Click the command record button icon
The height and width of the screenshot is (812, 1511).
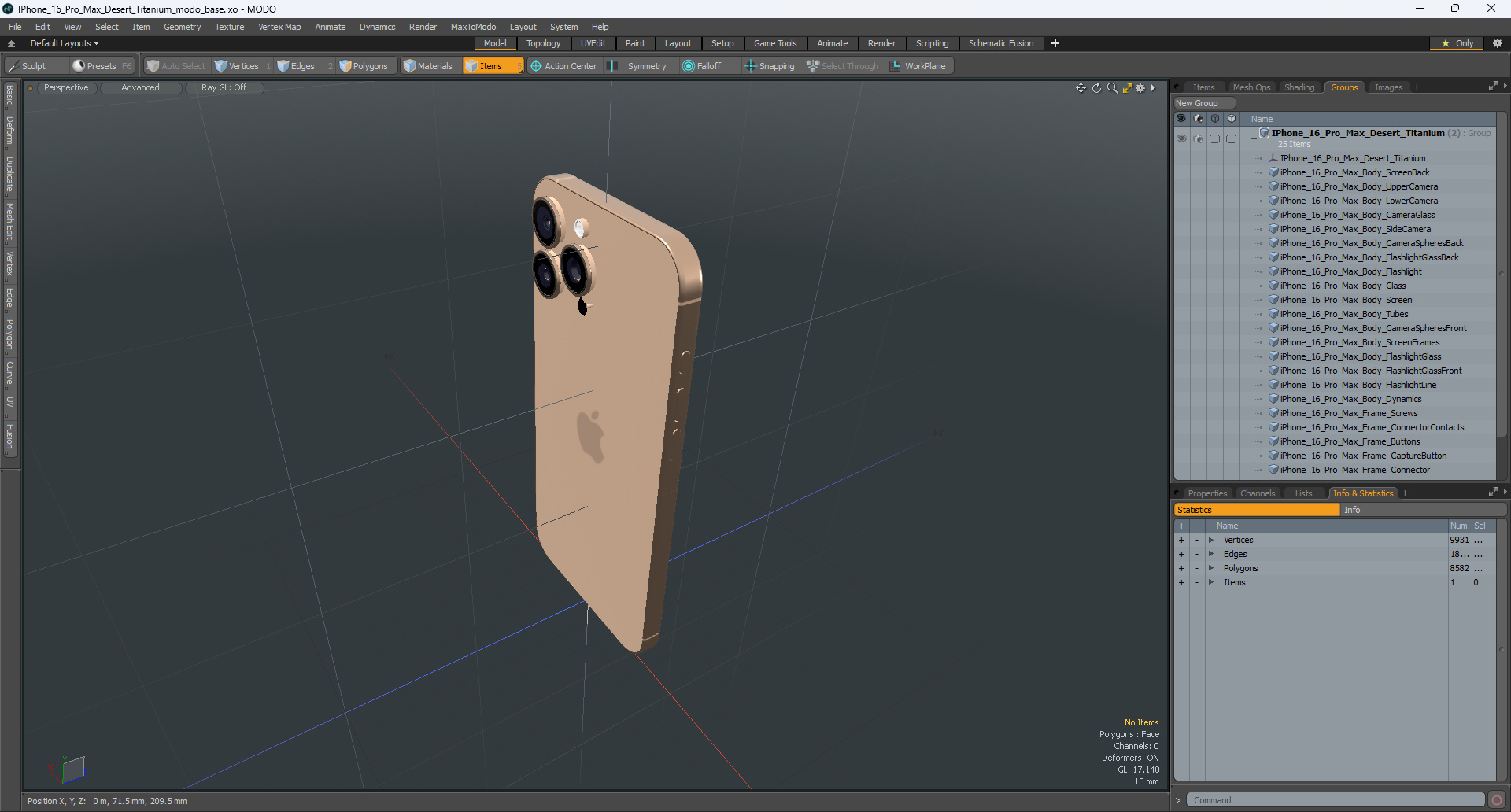pyautogui.click(x=1497, y=800)
